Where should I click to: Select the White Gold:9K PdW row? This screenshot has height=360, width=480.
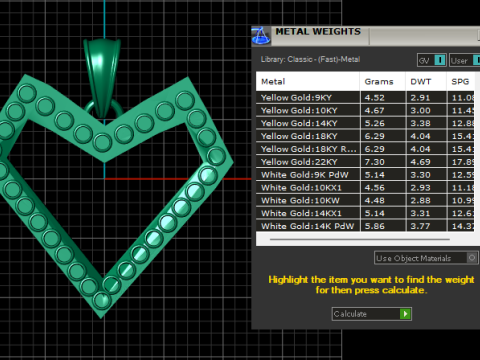(x=365, y=175)
